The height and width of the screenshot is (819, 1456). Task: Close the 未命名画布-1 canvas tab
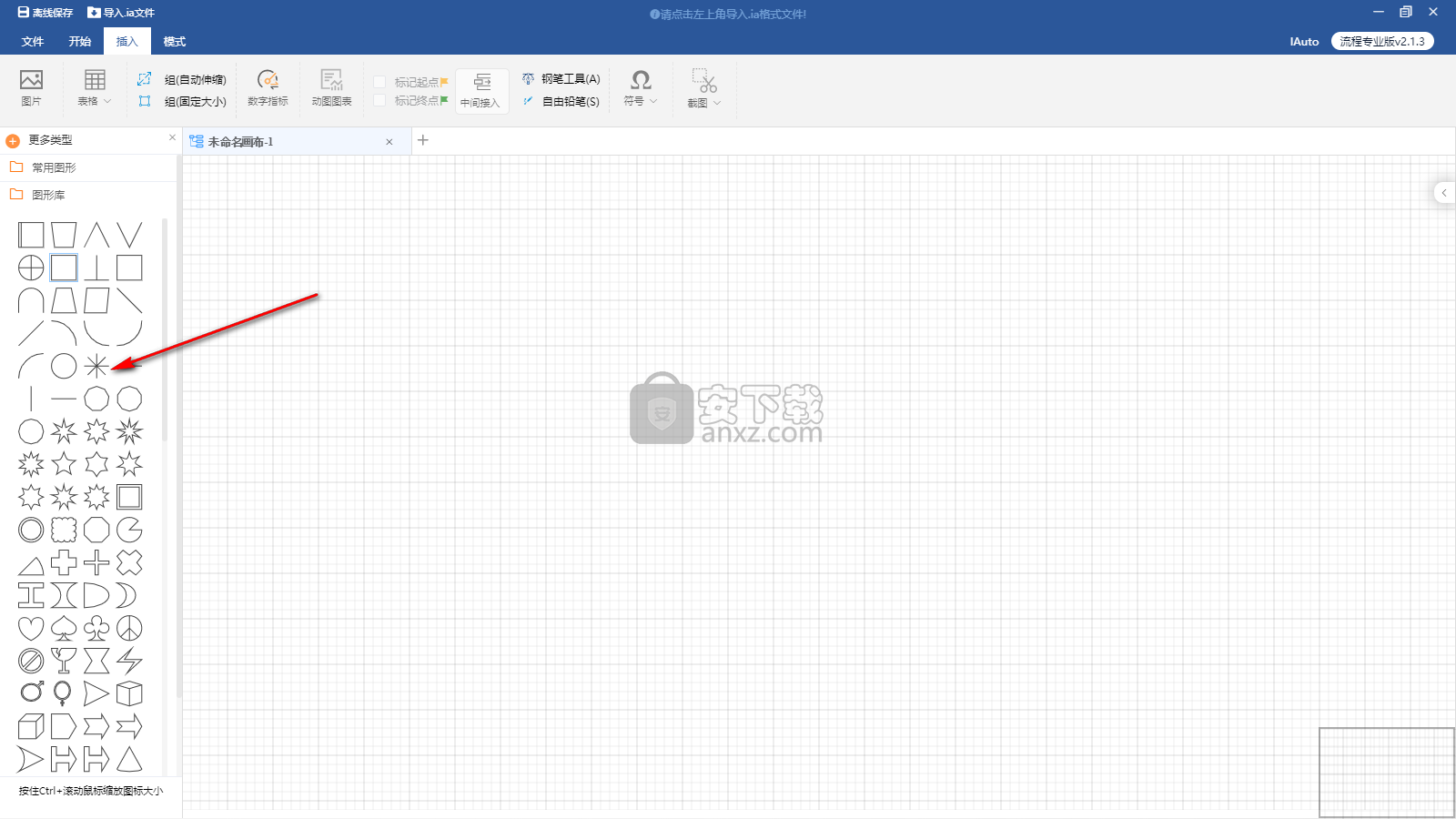point(389,142)
